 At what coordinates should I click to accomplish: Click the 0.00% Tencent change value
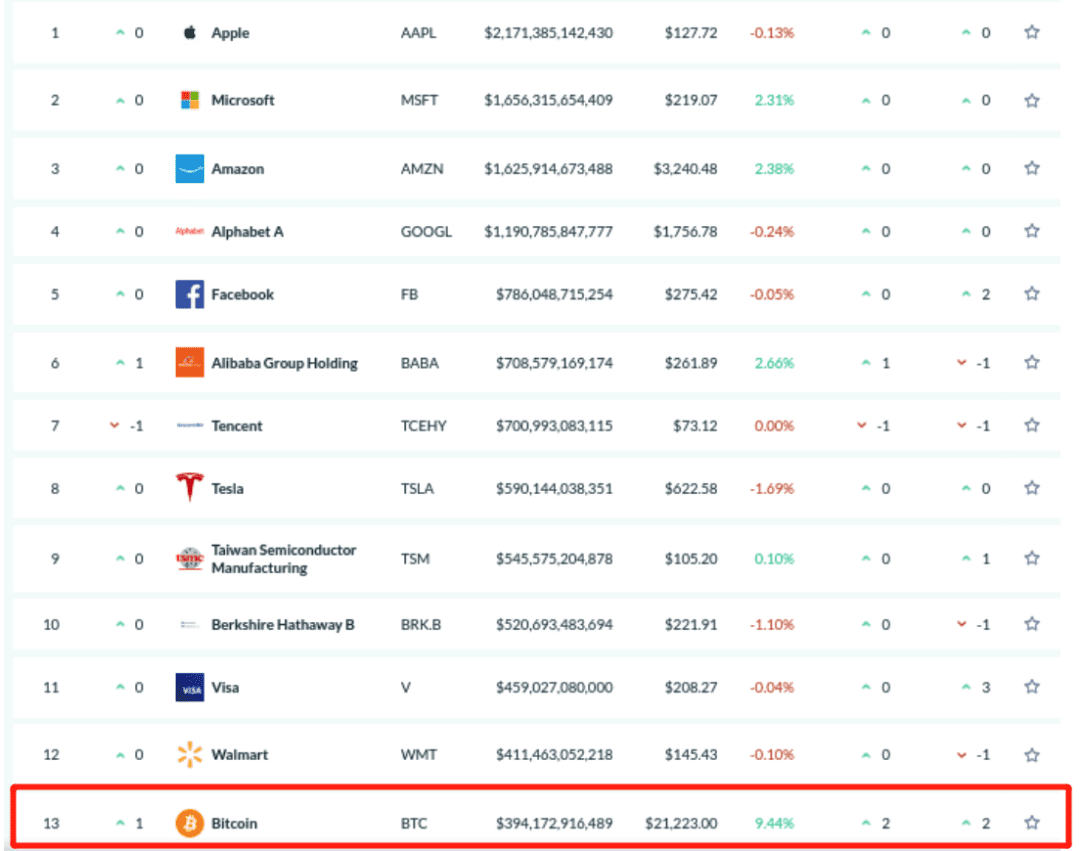[x=774, y=426]
